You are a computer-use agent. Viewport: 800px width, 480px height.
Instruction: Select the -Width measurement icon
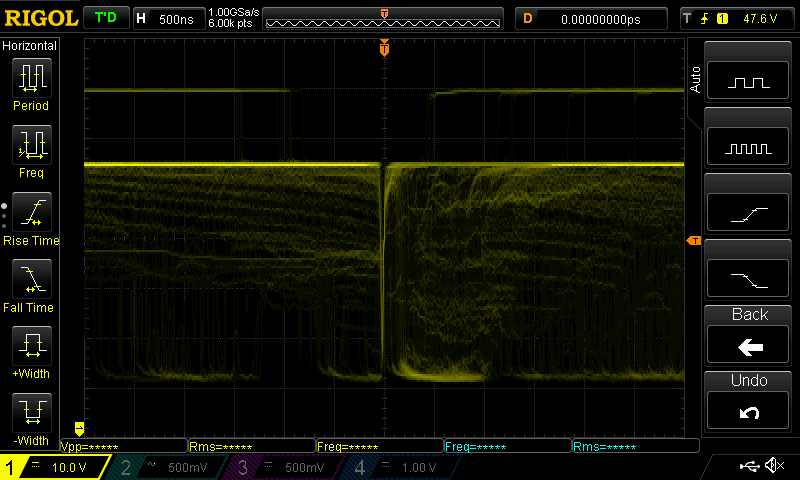[x=31, y=420]
